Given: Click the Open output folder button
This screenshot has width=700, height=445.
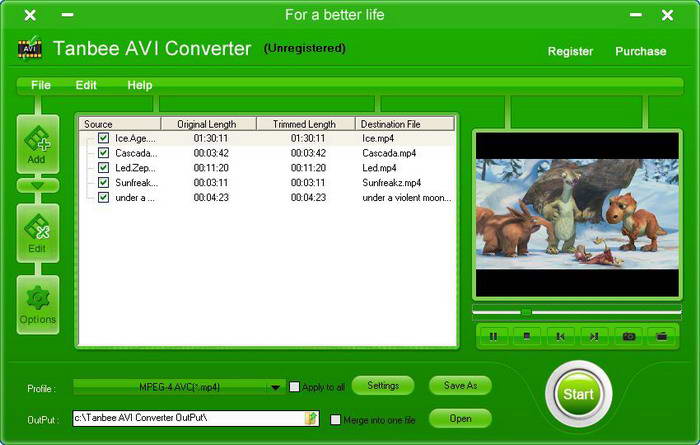Looking at the screenshot, I should [x=460, y=419].
